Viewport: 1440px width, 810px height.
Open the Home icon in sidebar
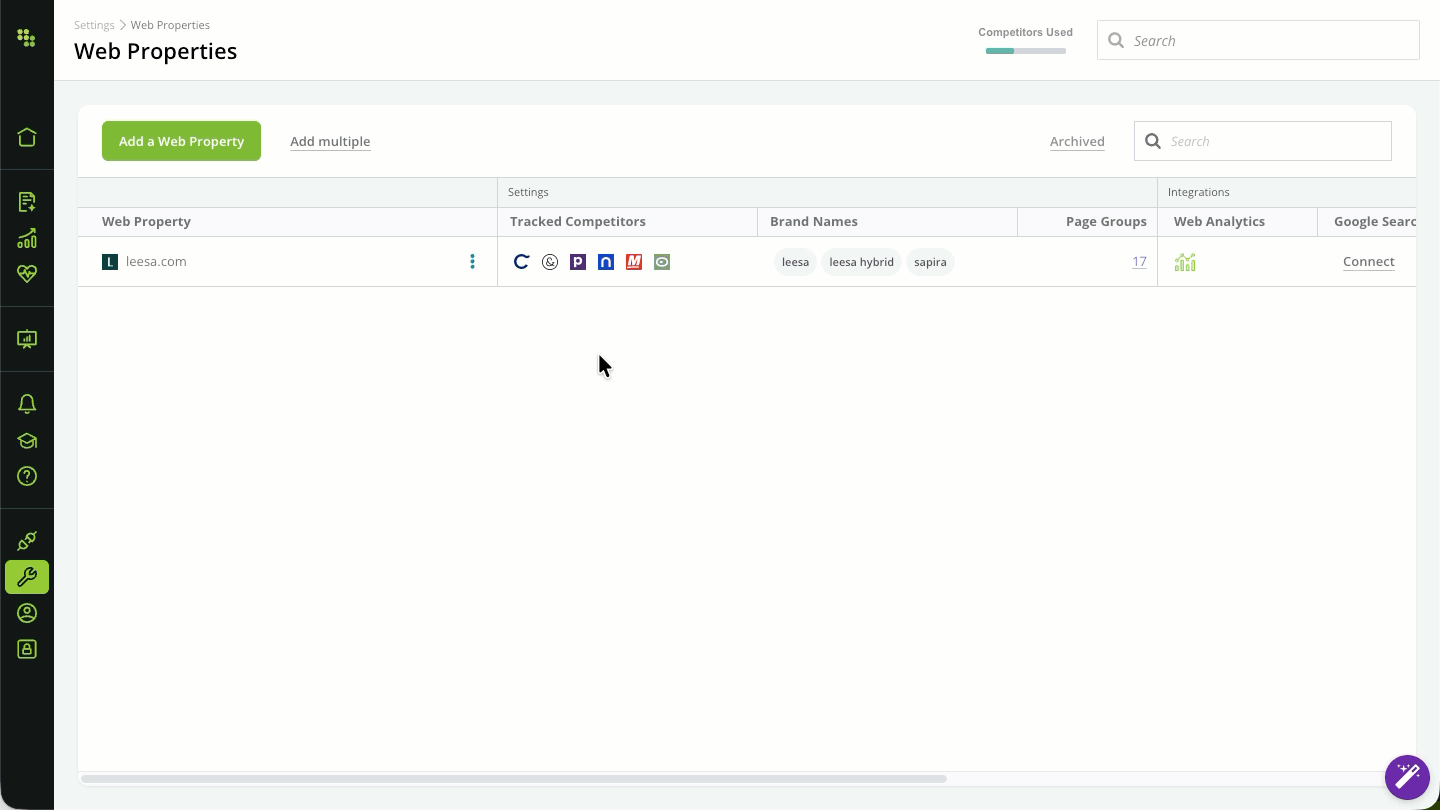click(x=27, y=137)
